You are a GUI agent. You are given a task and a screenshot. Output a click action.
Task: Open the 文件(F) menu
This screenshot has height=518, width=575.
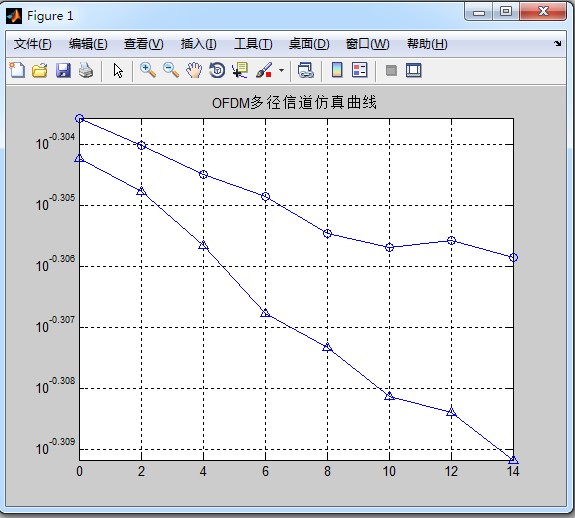tap(32, 44)
